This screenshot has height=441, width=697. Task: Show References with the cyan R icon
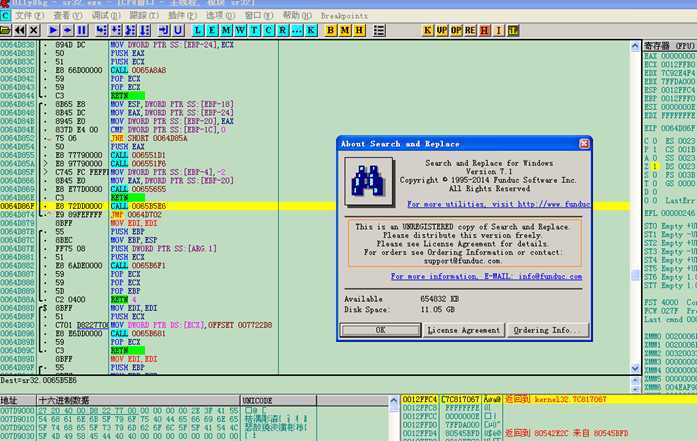click(x=283, y=30)
